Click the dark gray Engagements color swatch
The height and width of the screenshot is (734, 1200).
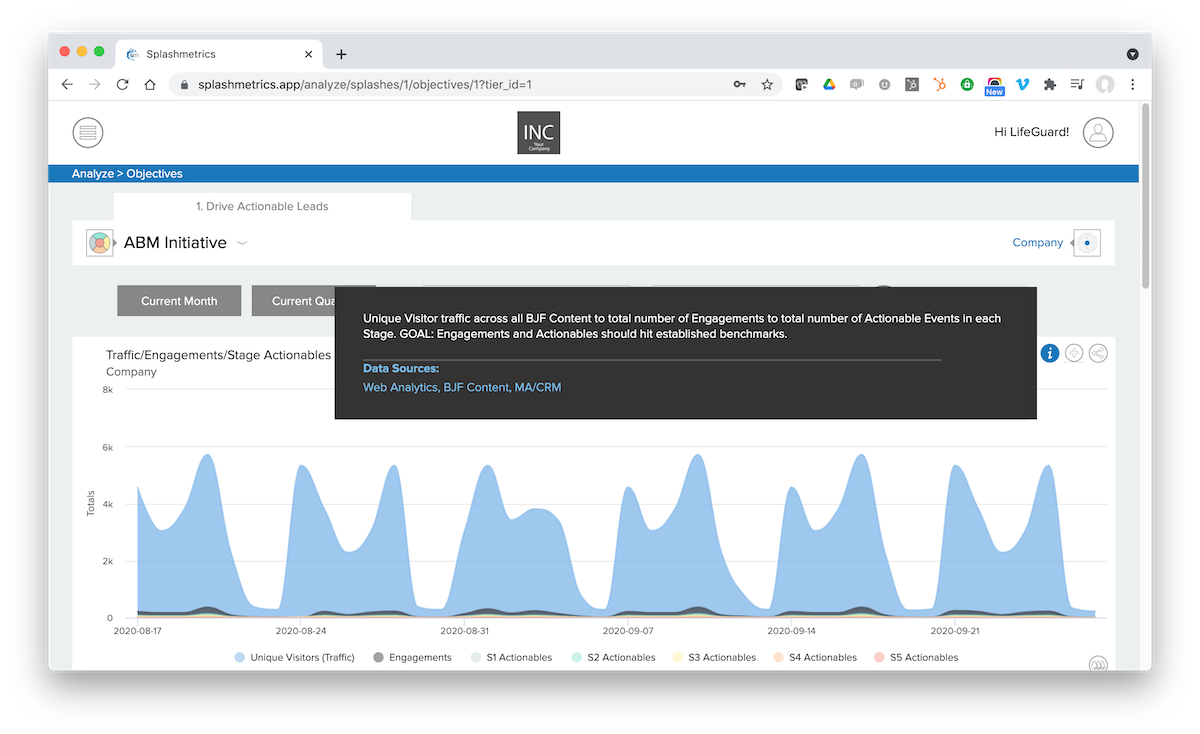click(x=378, y=658)
